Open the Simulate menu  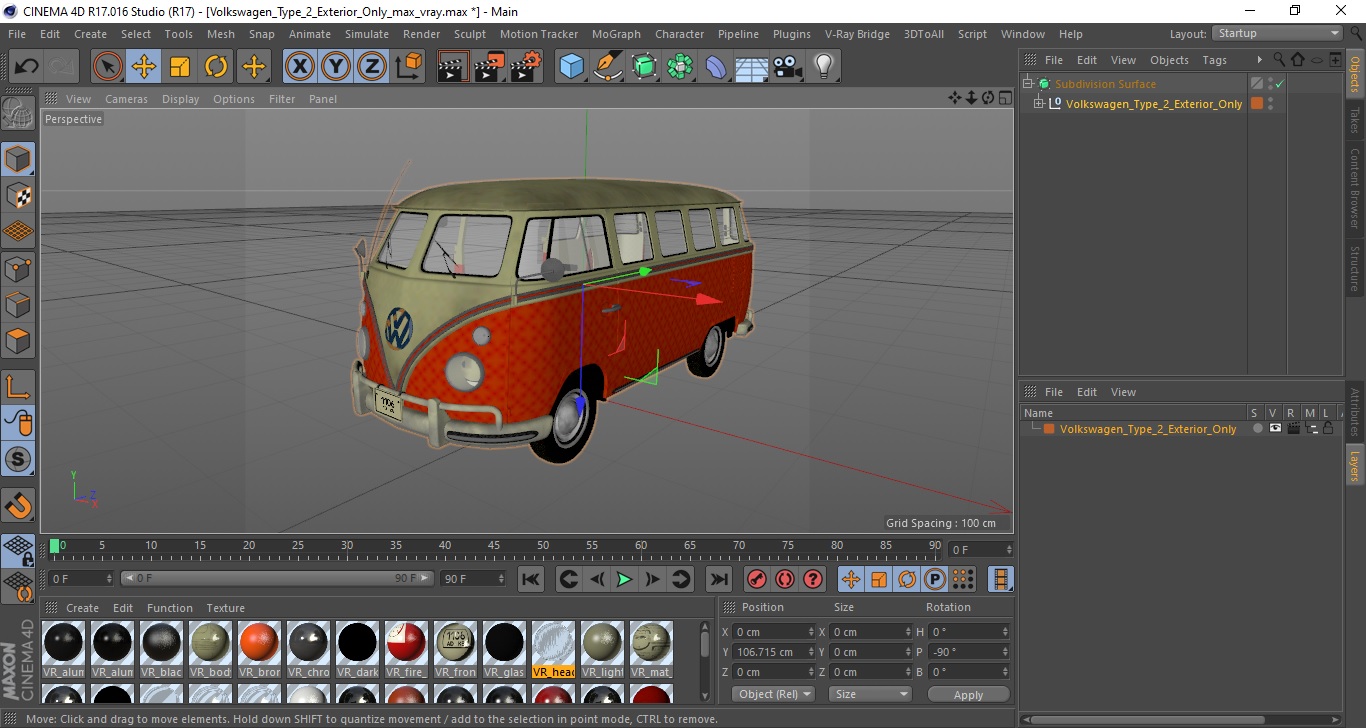(x=367, y=34)
